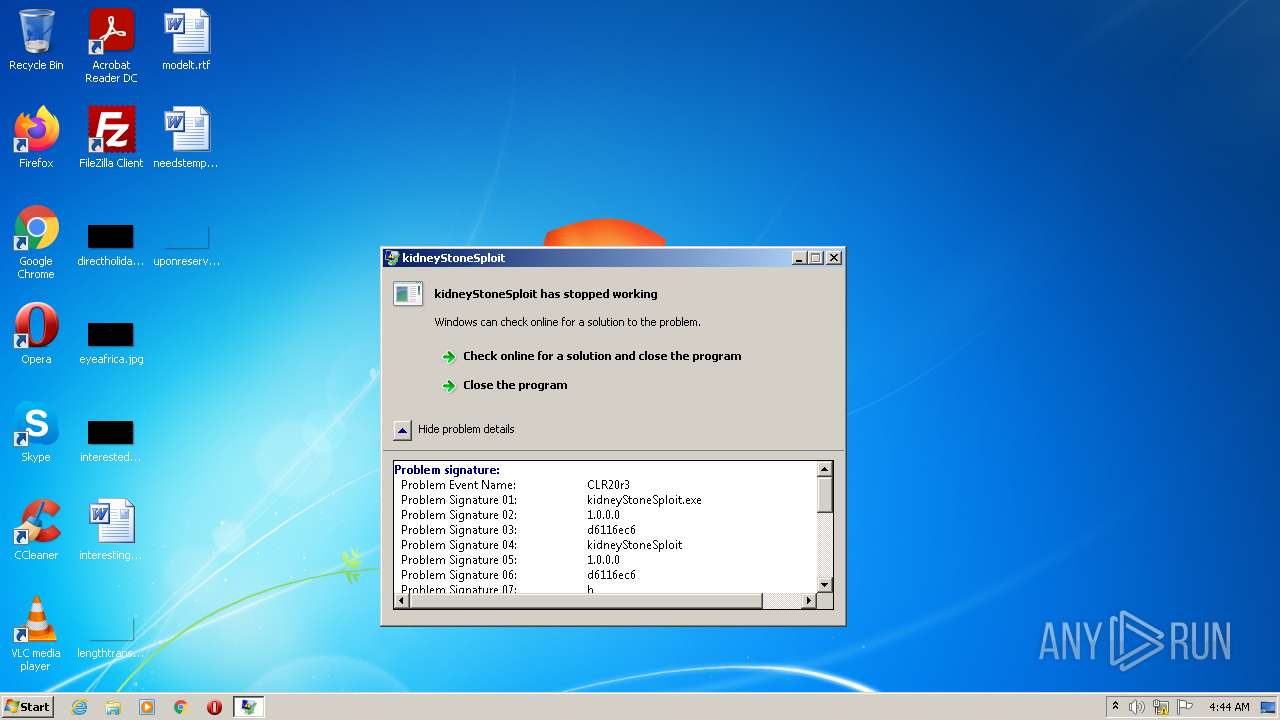Launch Opera desktop shortcut
Viewport: 1280px width, 720px height.
pos(36,334)
